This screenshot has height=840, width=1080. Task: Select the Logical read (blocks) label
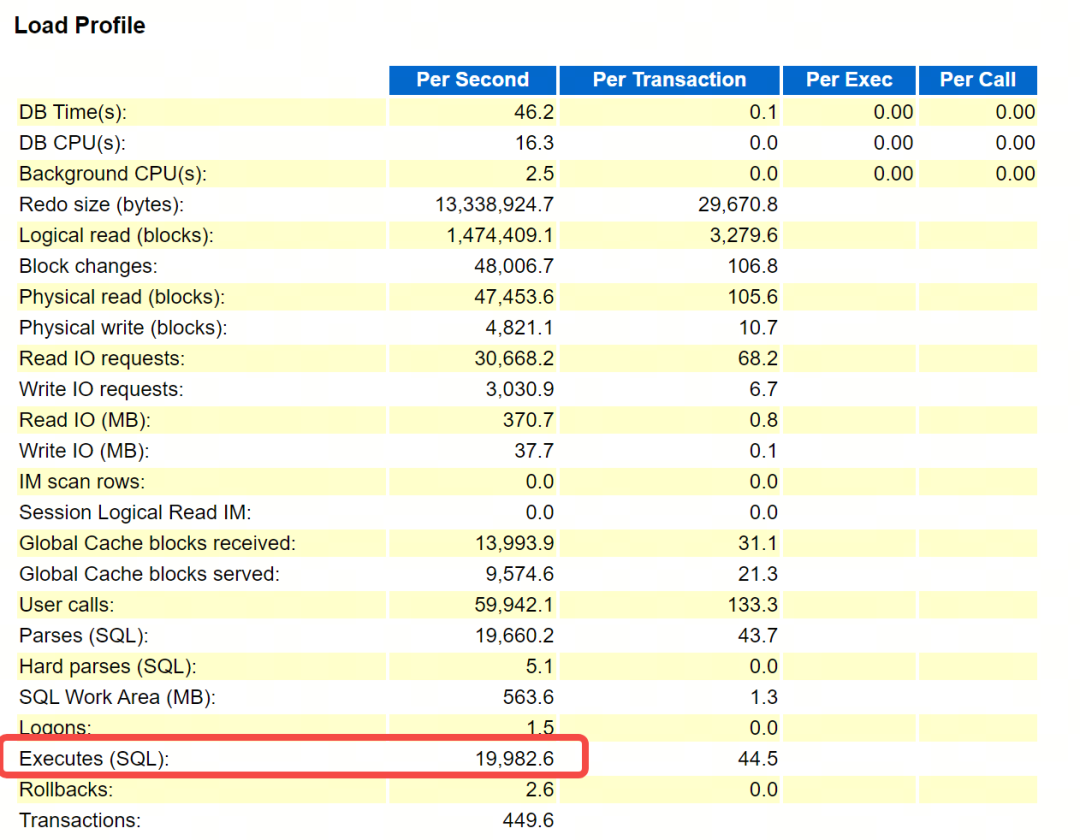116,235
